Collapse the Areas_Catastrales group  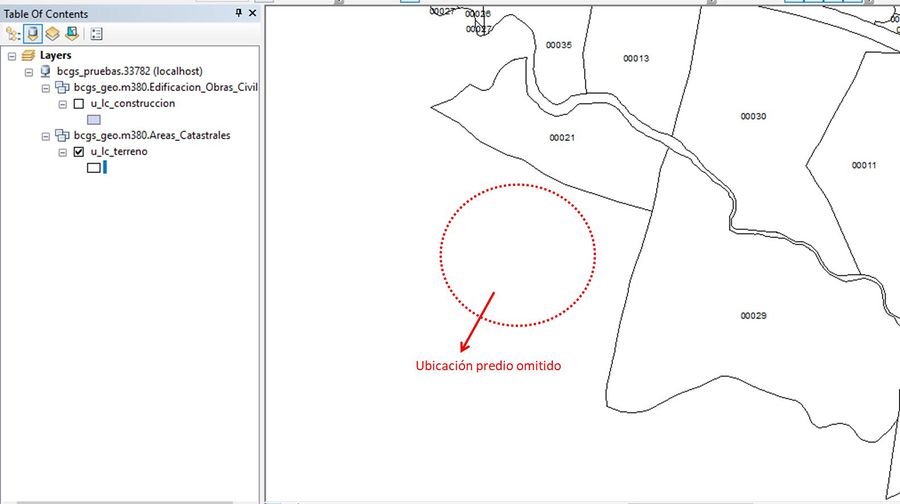click(x=45, y=136)
